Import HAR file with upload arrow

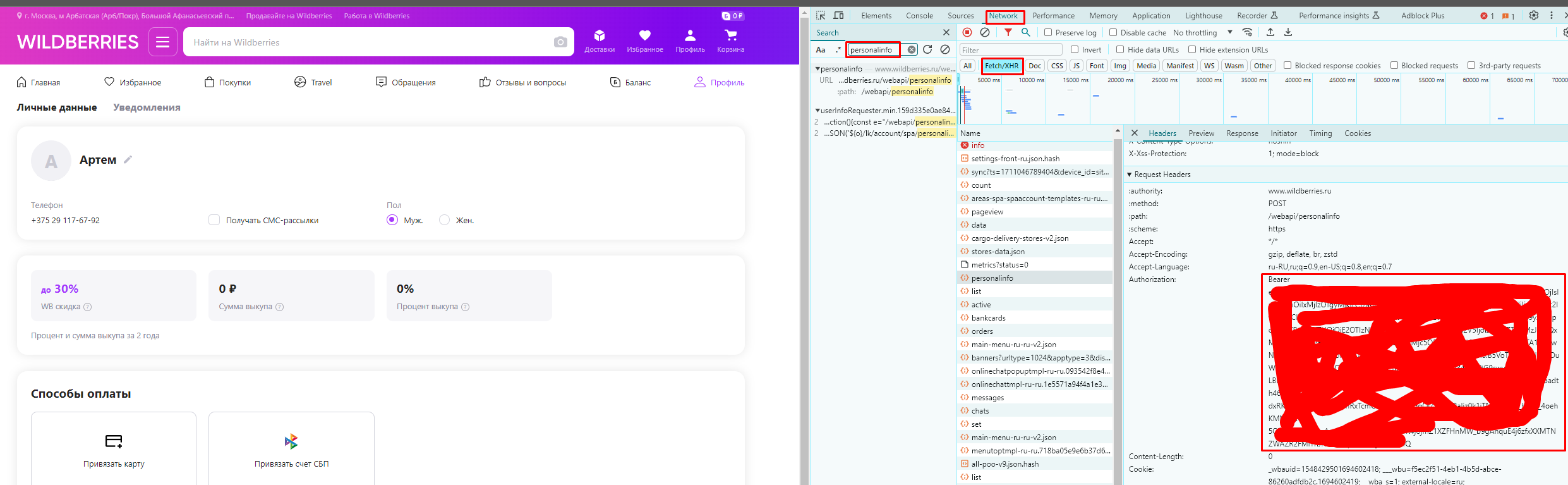1270,32
